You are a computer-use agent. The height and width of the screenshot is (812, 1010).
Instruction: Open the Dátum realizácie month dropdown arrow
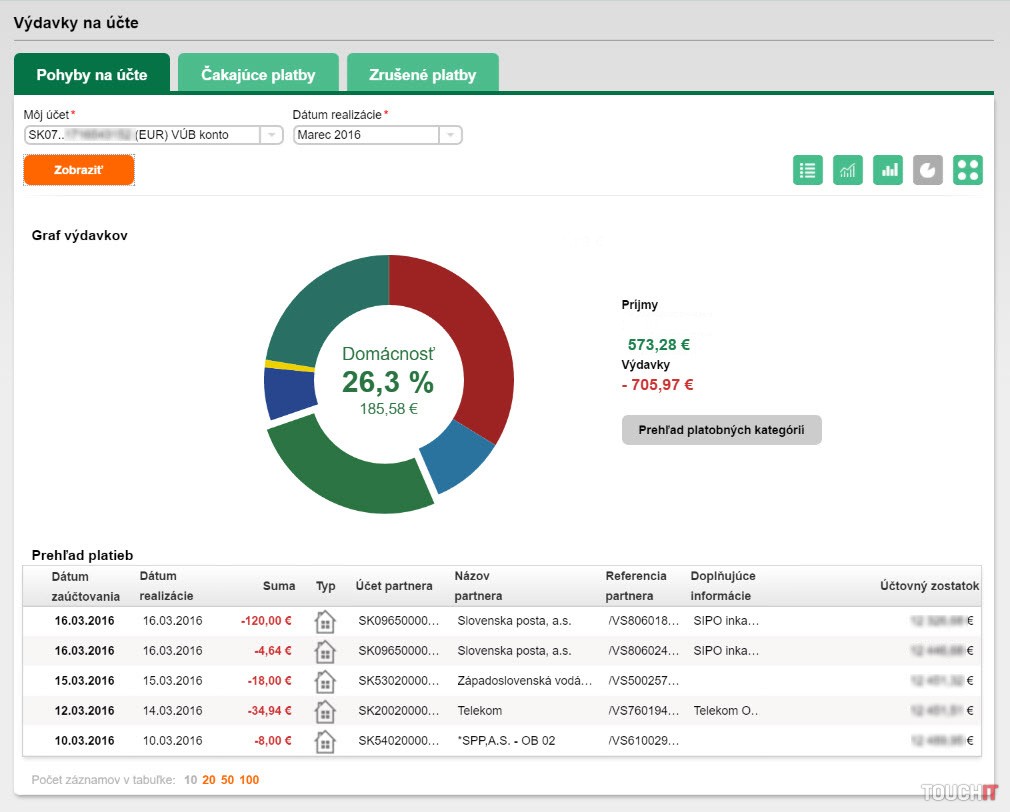450,135
